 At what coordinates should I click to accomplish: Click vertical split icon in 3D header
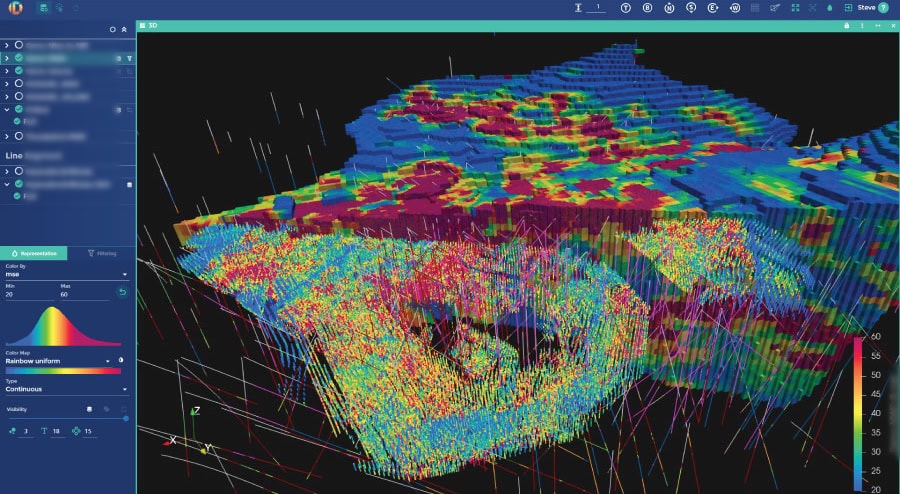(x=862, y=26)
